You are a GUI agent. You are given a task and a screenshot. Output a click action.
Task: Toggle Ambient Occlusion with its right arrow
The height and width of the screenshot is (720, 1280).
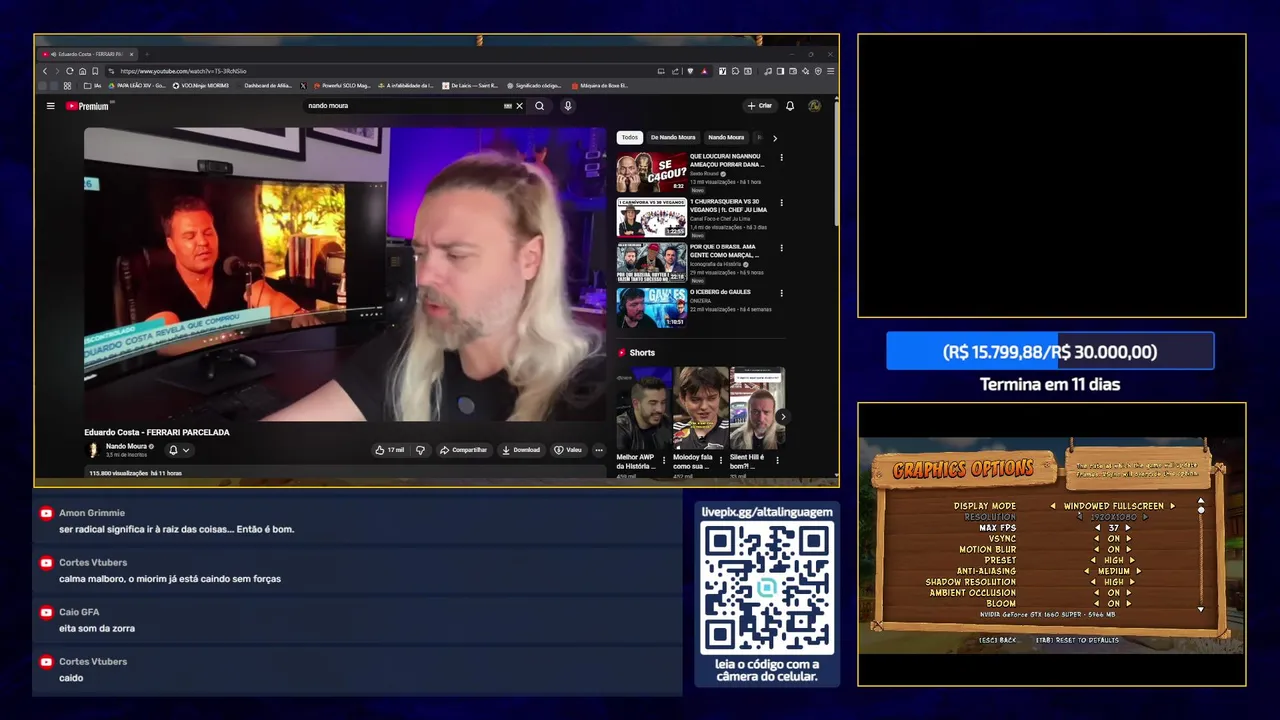pos(1129,593)
